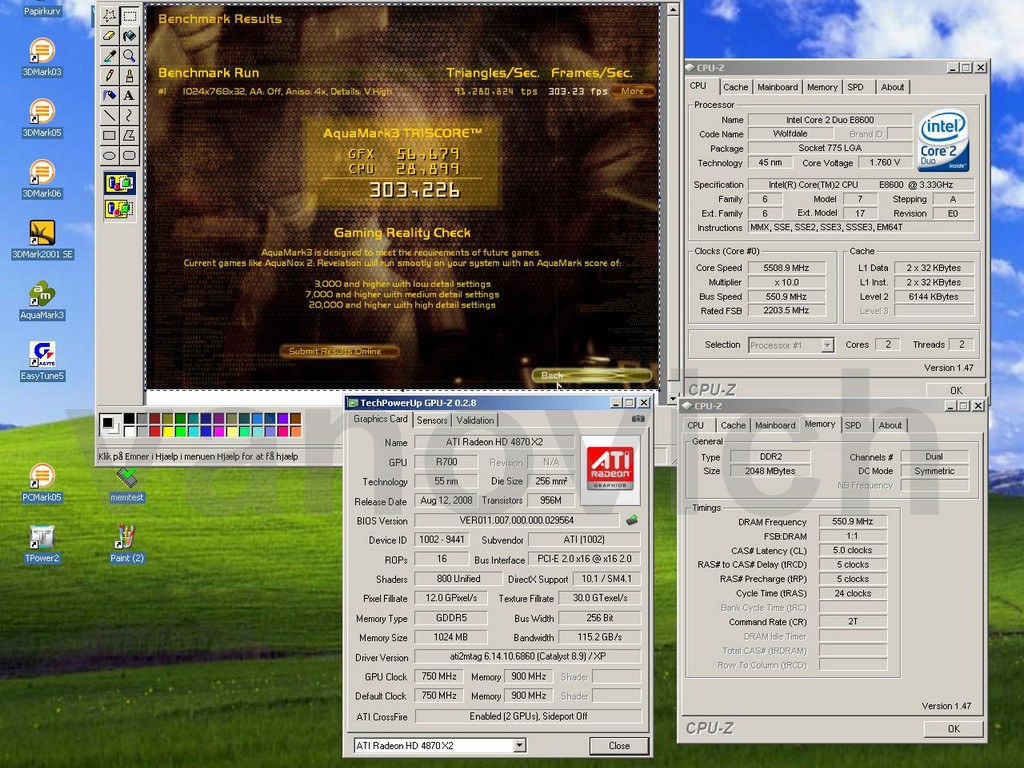Click the GPU-Z Driver Version field
This screenshot has width=1024, height=768.
[528, 657]
